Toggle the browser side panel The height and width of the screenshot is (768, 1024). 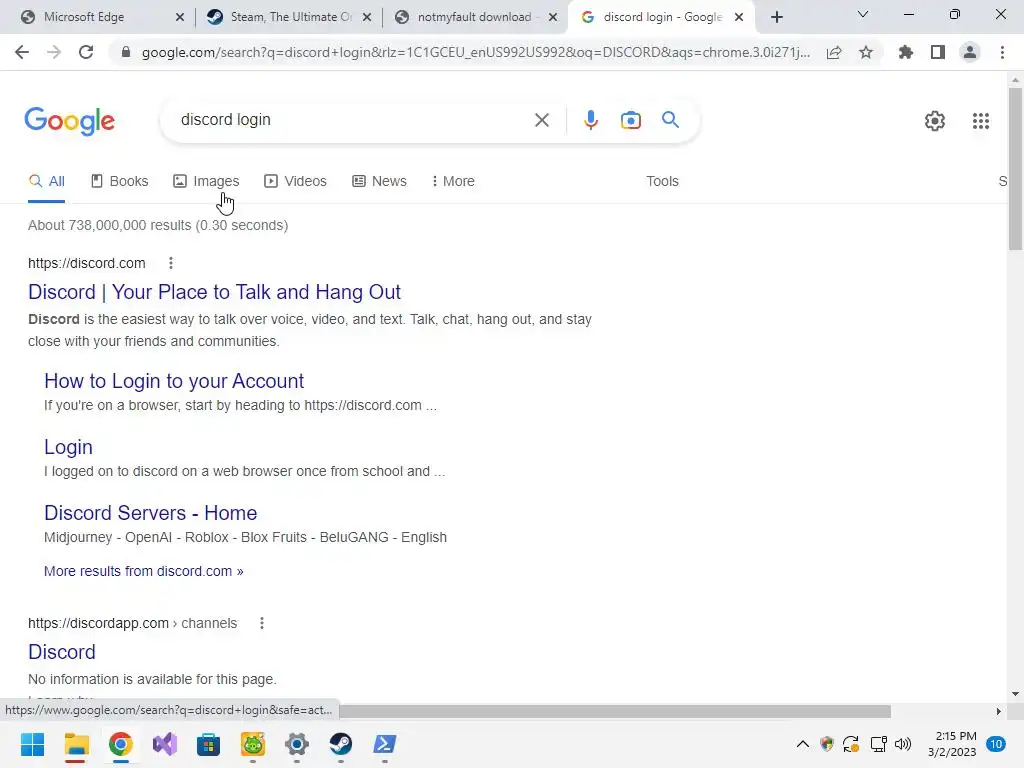(938, 52)
